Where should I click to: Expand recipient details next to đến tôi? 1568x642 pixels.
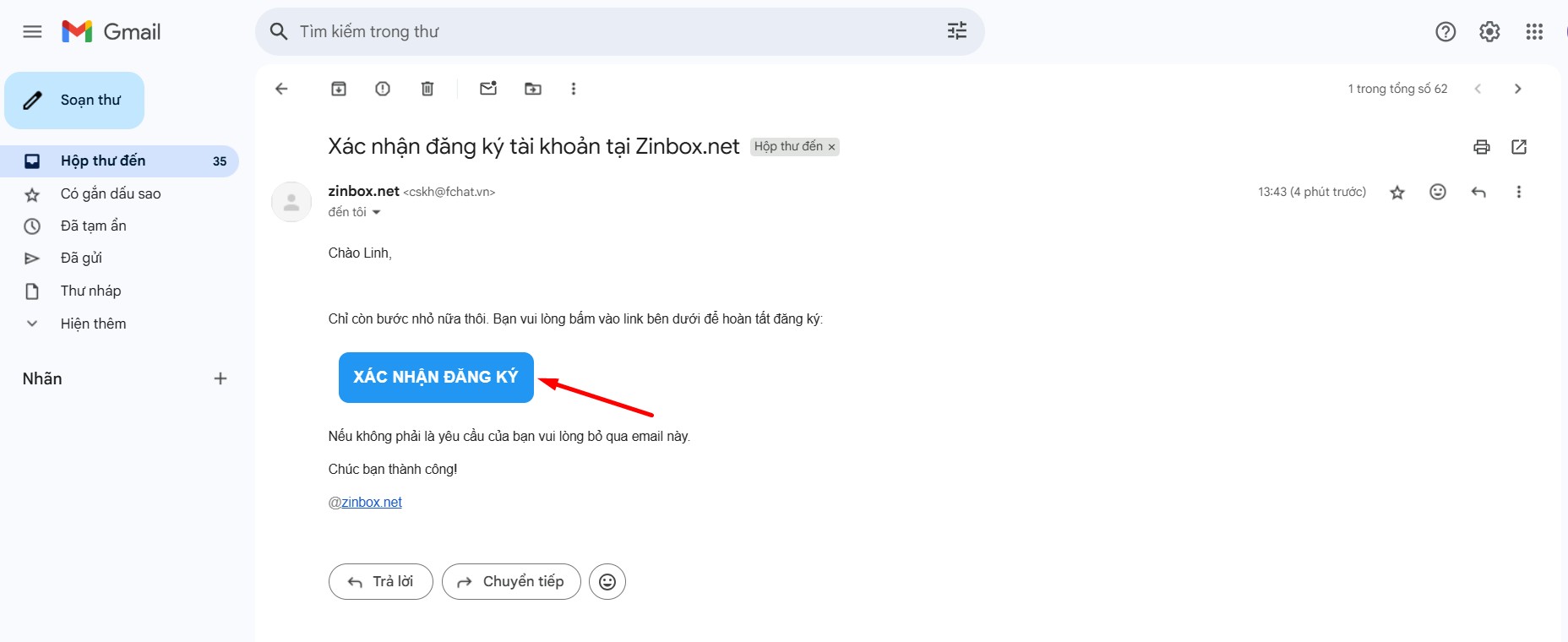click(x=377, y=213)
